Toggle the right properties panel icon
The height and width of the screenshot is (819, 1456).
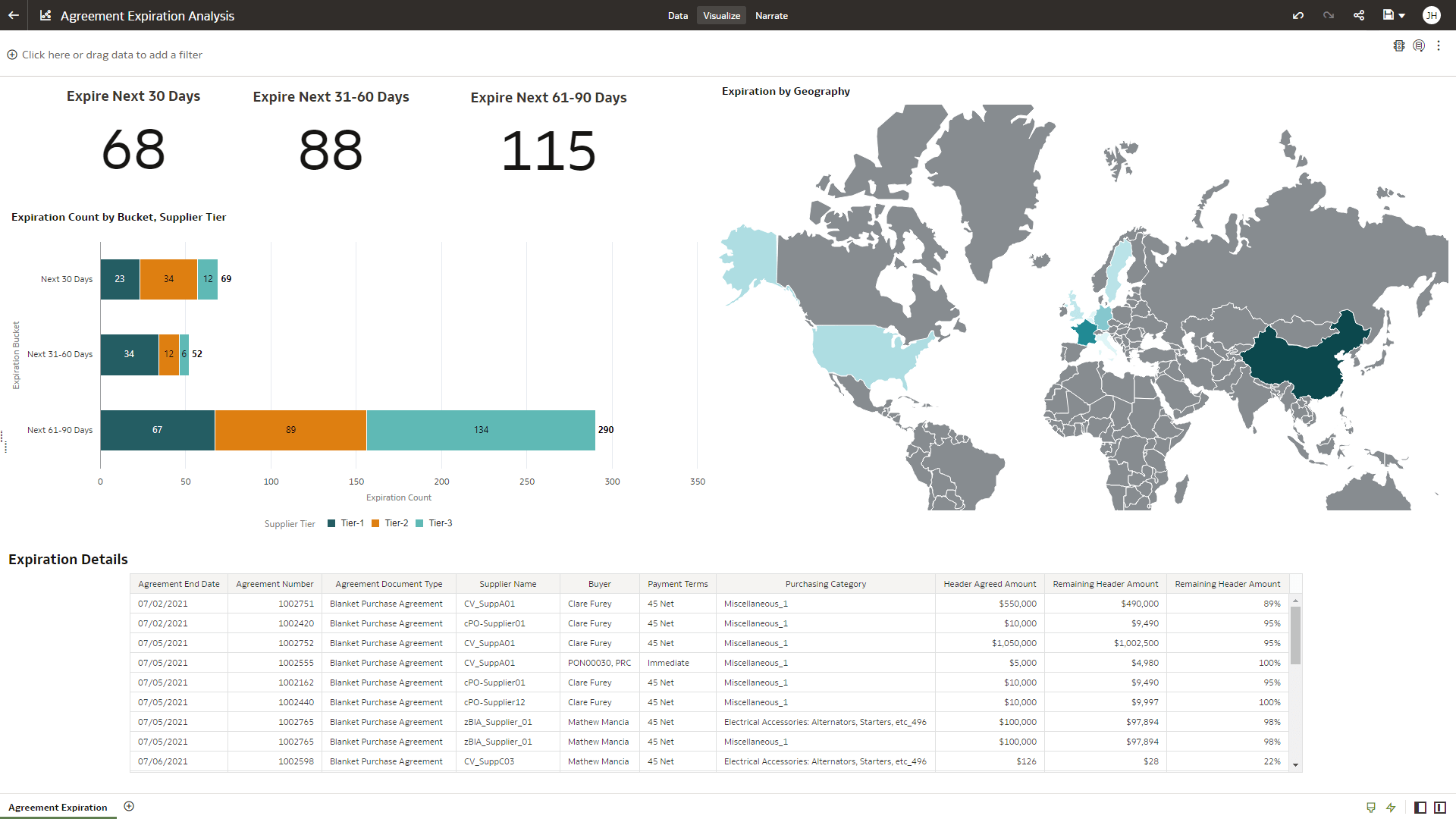point(1440,808)
